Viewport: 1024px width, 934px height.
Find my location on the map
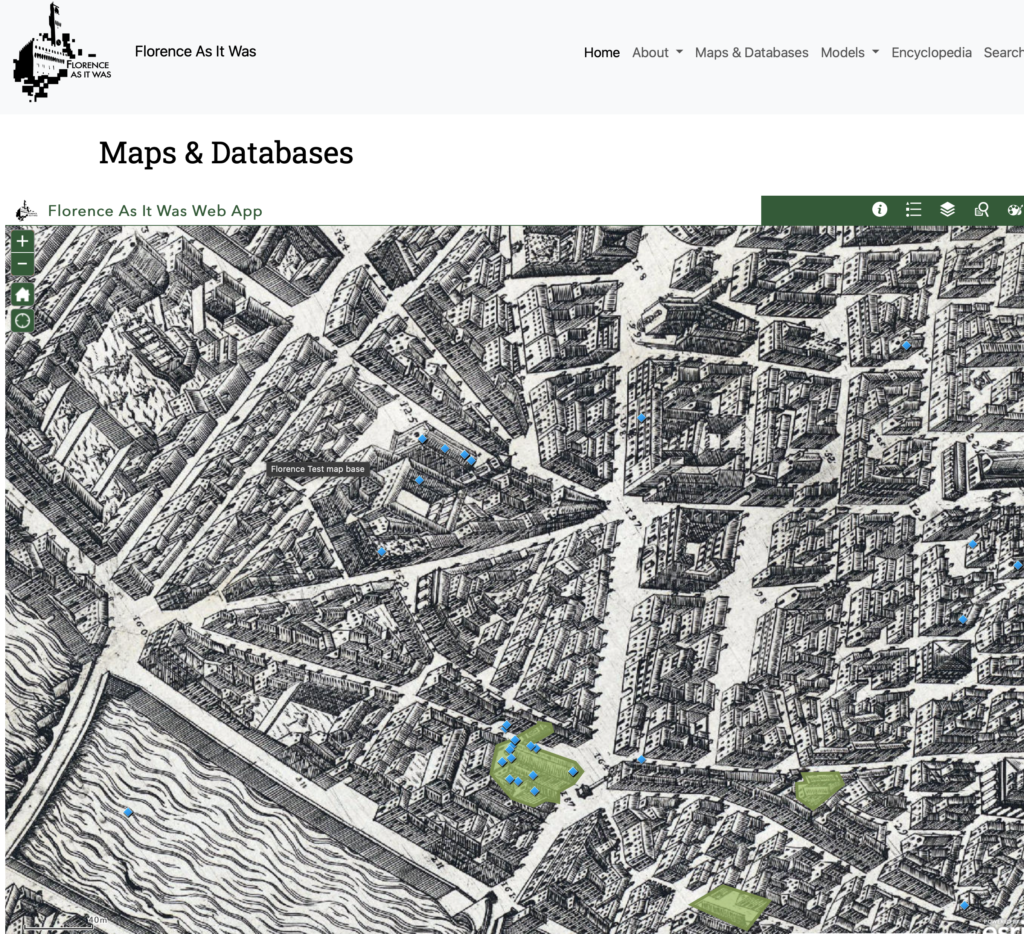23,321
